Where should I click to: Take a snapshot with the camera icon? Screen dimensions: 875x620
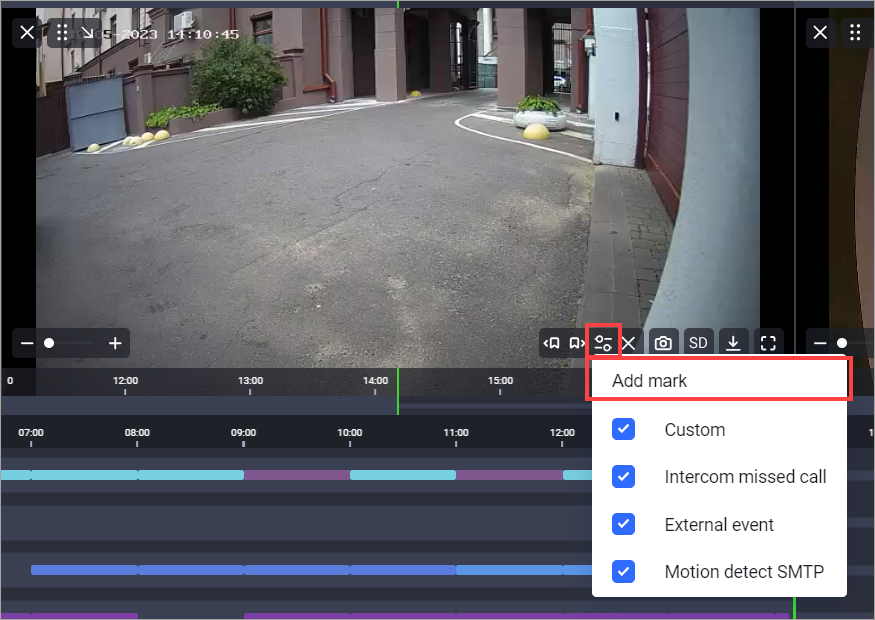[663, 343]
